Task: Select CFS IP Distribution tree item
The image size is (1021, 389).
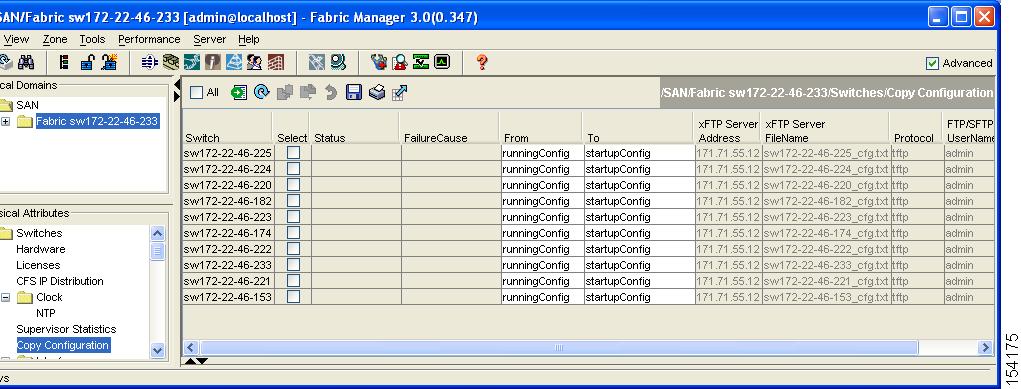Action: pyautogui.click(x=60, y=281)
